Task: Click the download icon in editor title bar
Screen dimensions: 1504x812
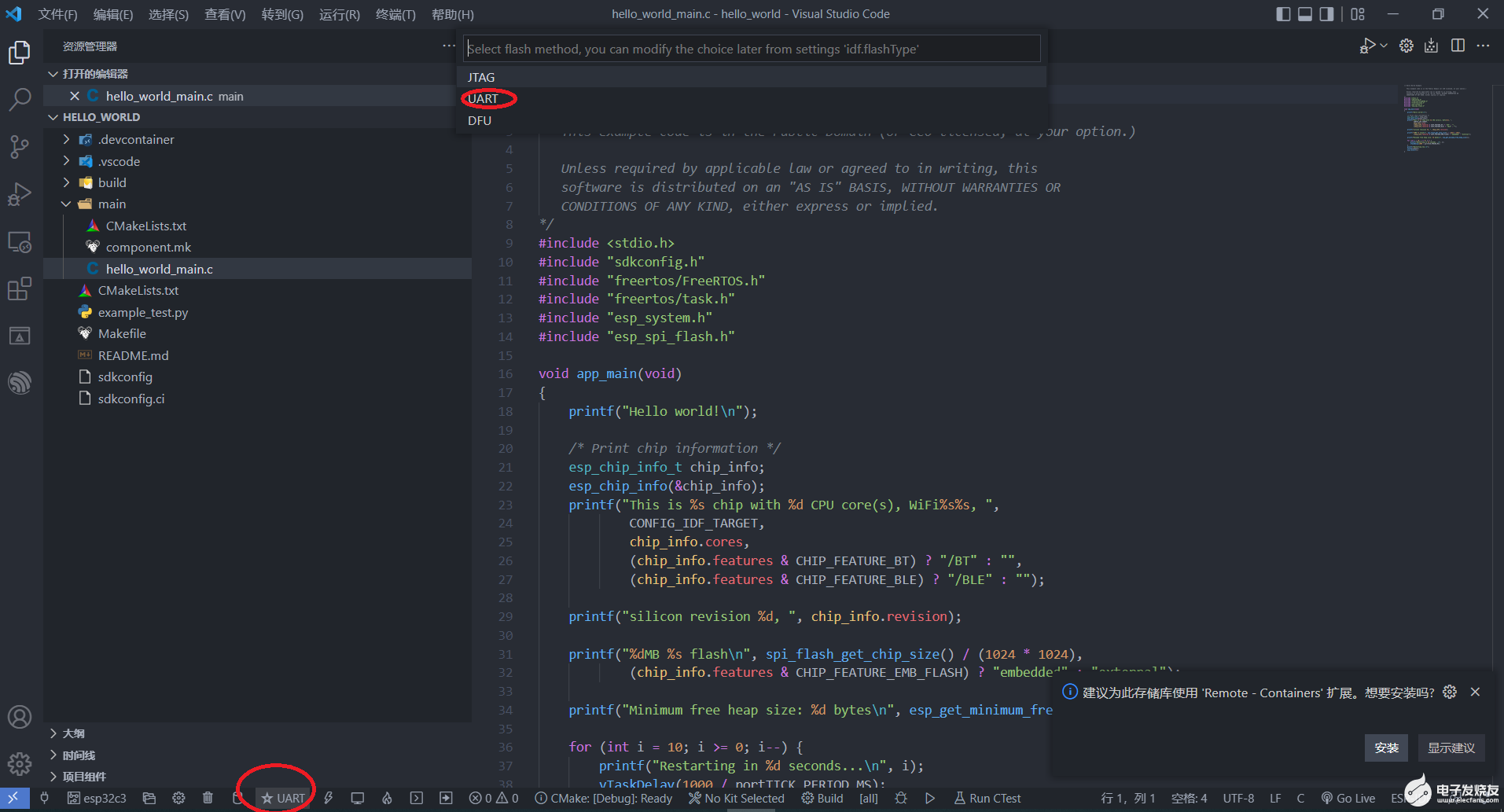Action: [x=1432, y=46]
